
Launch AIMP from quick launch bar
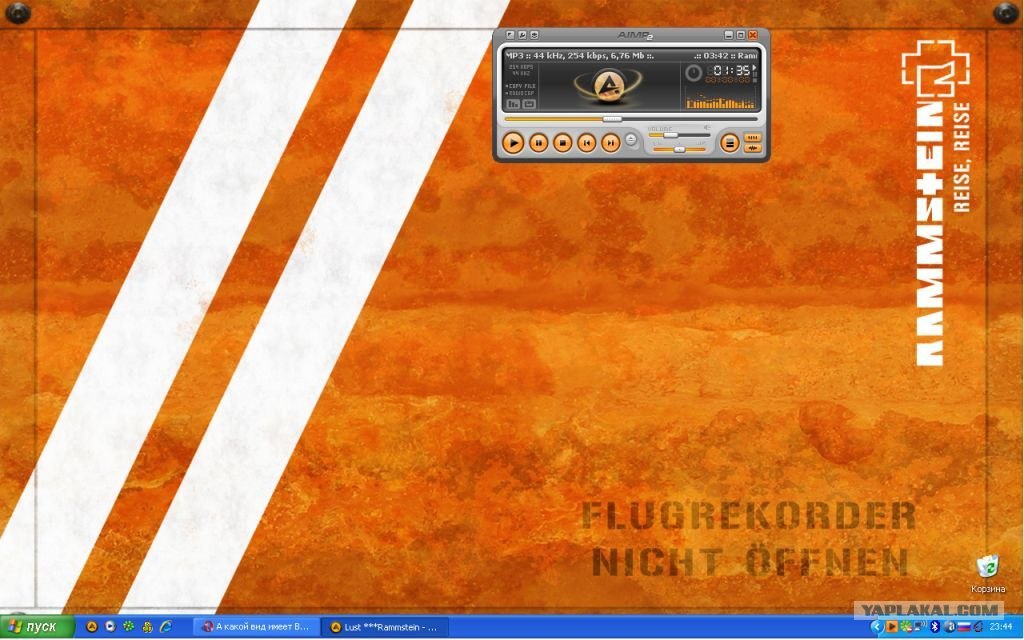[x=92, y=627]
